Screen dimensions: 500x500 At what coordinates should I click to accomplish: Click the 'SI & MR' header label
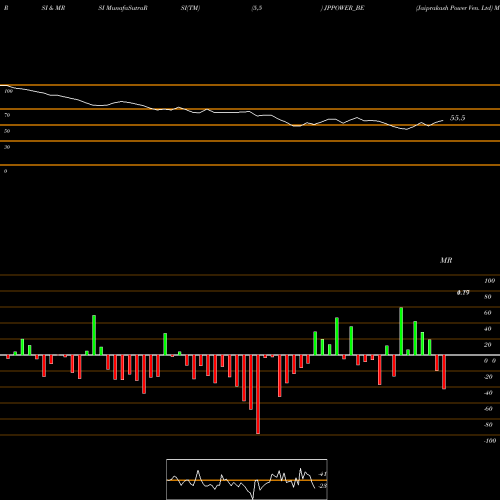coord(53,8)
